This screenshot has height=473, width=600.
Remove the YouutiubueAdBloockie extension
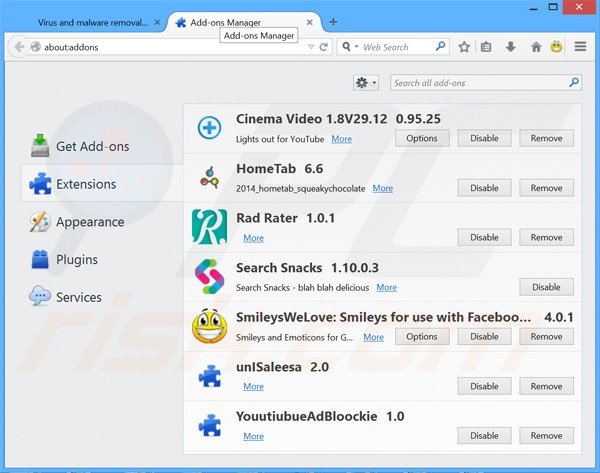click(546, 435)
